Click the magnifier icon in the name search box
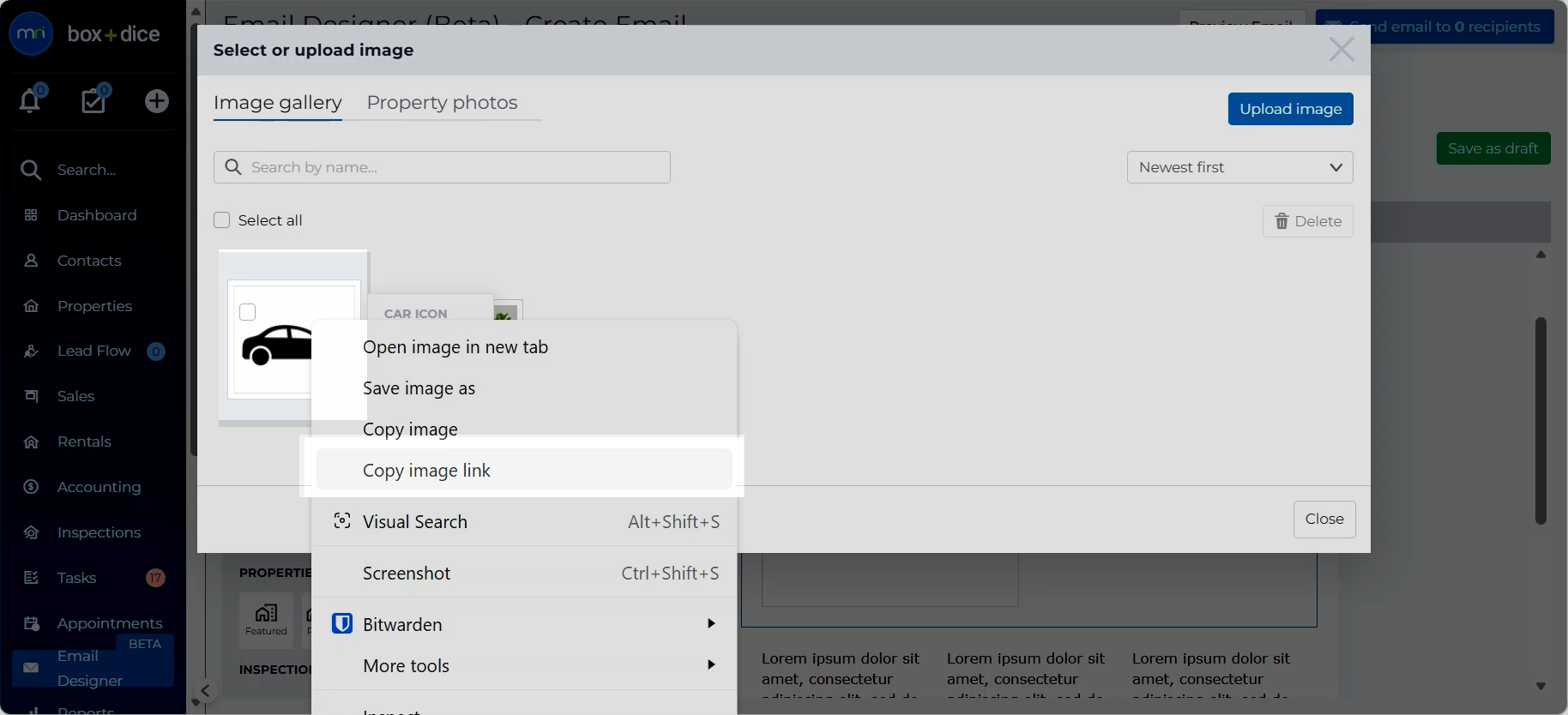Image resolution: width=1568 pixels, height=715 pixels. 233,167
